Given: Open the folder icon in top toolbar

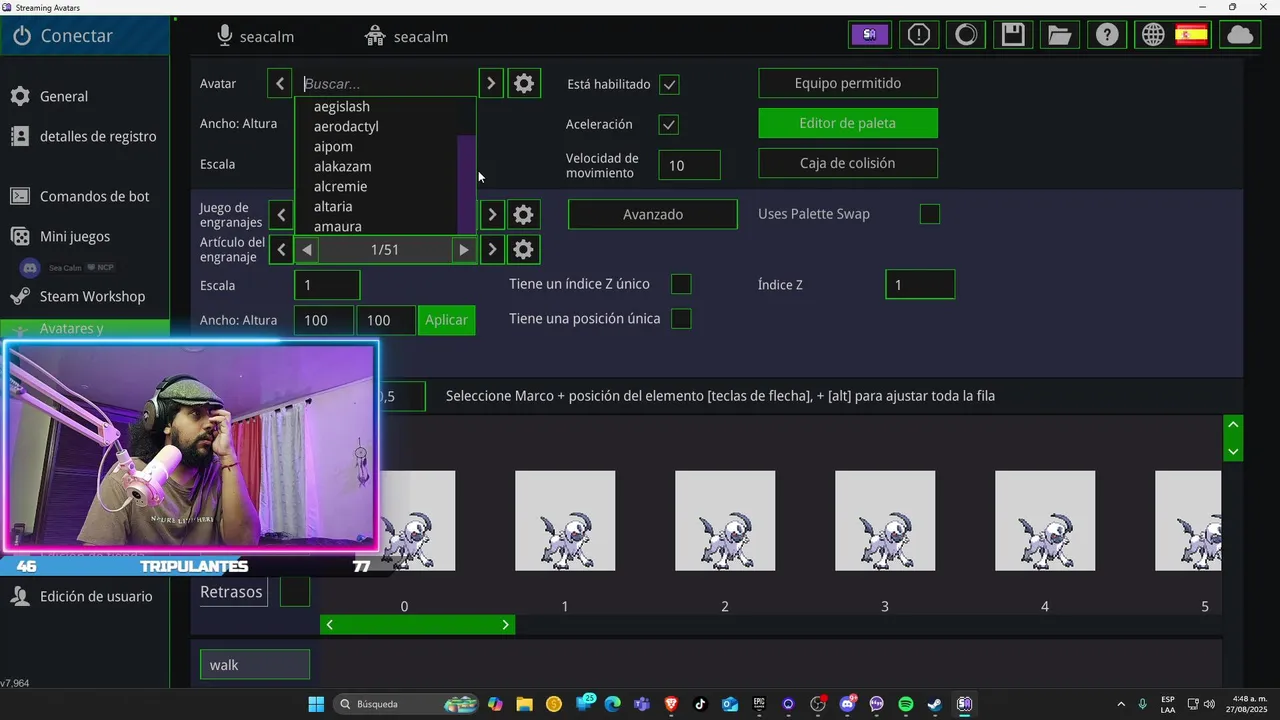Looking at the screenshot, I should [1060, 35].
